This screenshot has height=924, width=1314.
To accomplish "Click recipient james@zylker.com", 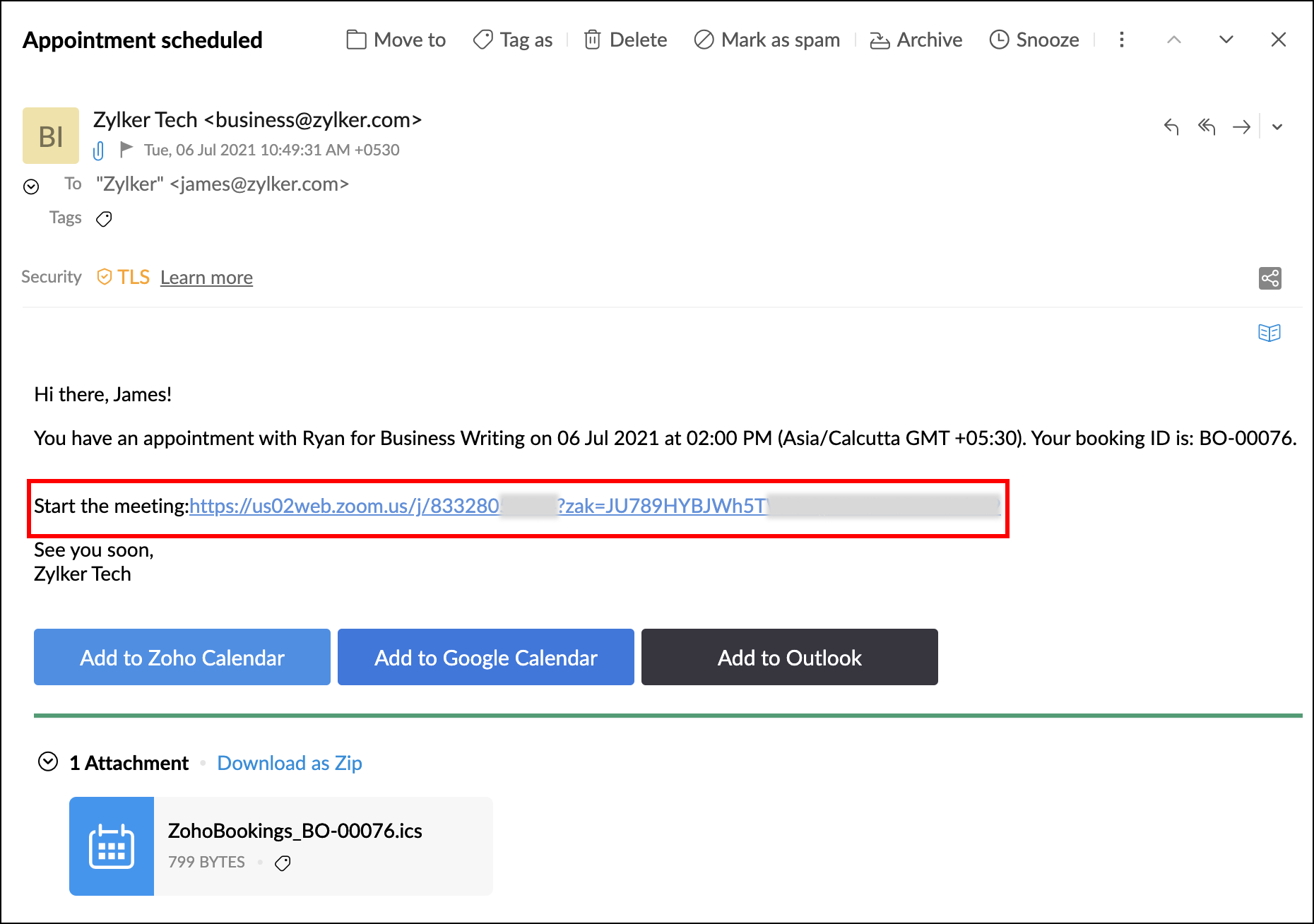I will [x=259, y=184].
